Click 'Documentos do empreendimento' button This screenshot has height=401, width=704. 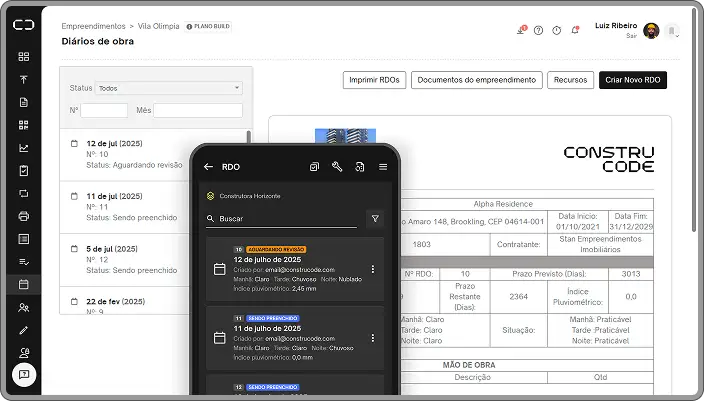coord(476,80)
